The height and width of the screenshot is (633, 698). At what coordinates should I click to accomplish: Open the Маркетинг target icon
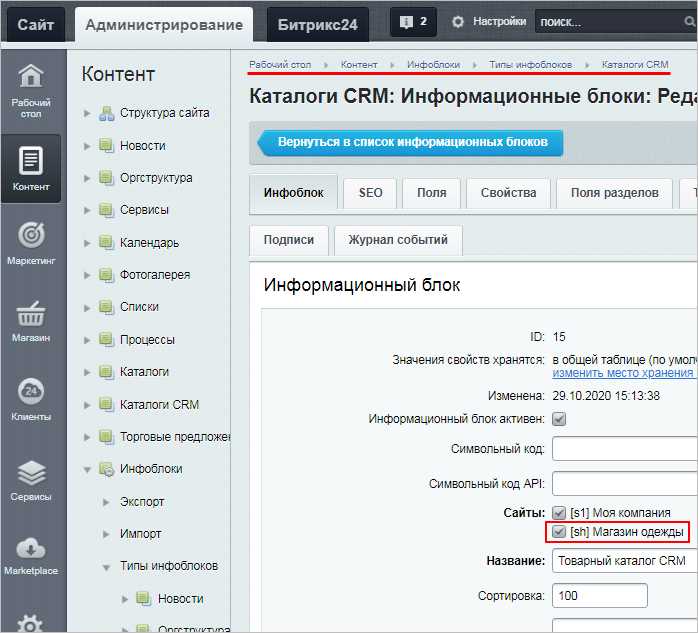31,235
